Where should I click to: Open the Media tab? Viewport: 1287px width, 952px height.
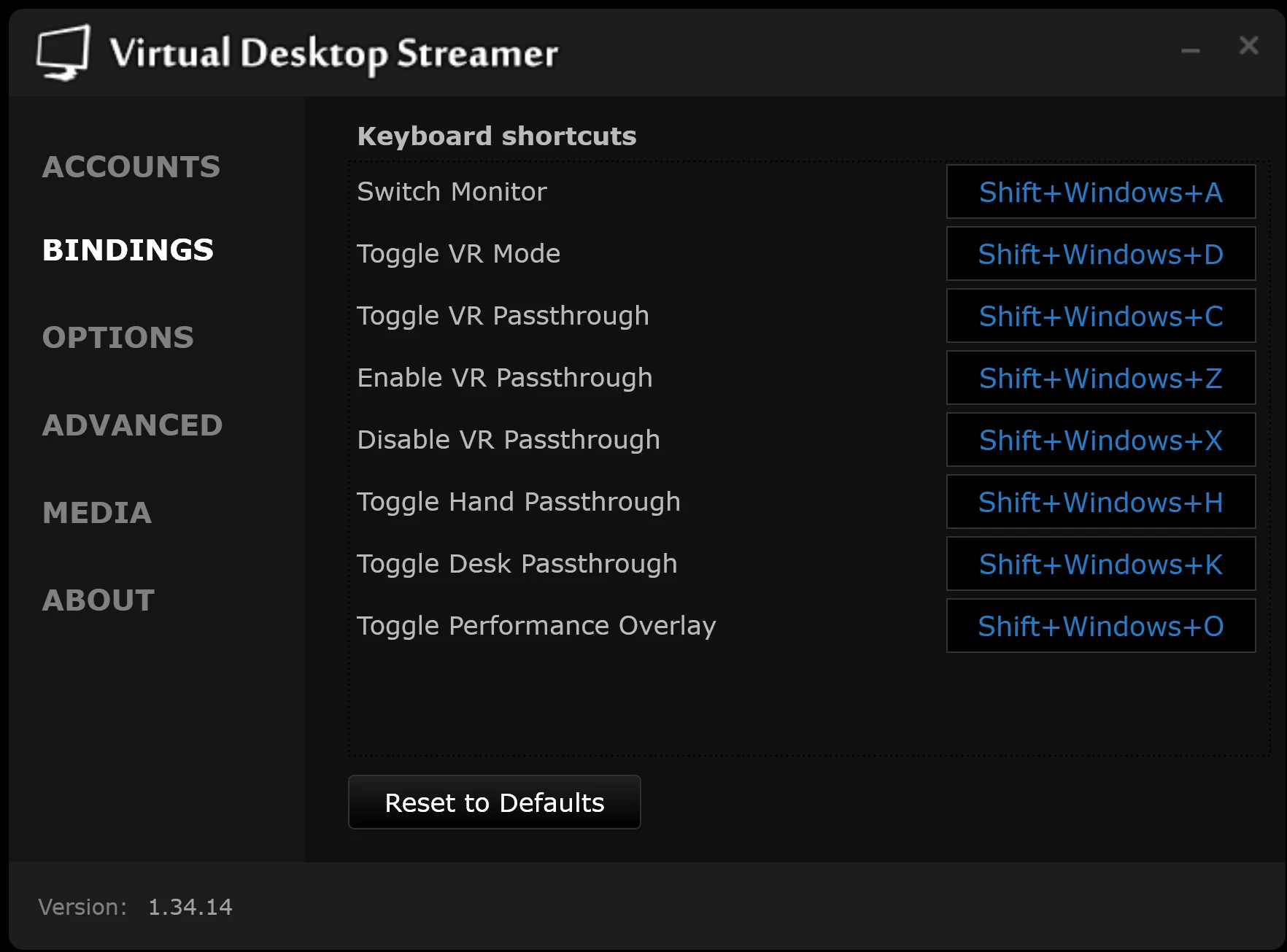point(97,513)
